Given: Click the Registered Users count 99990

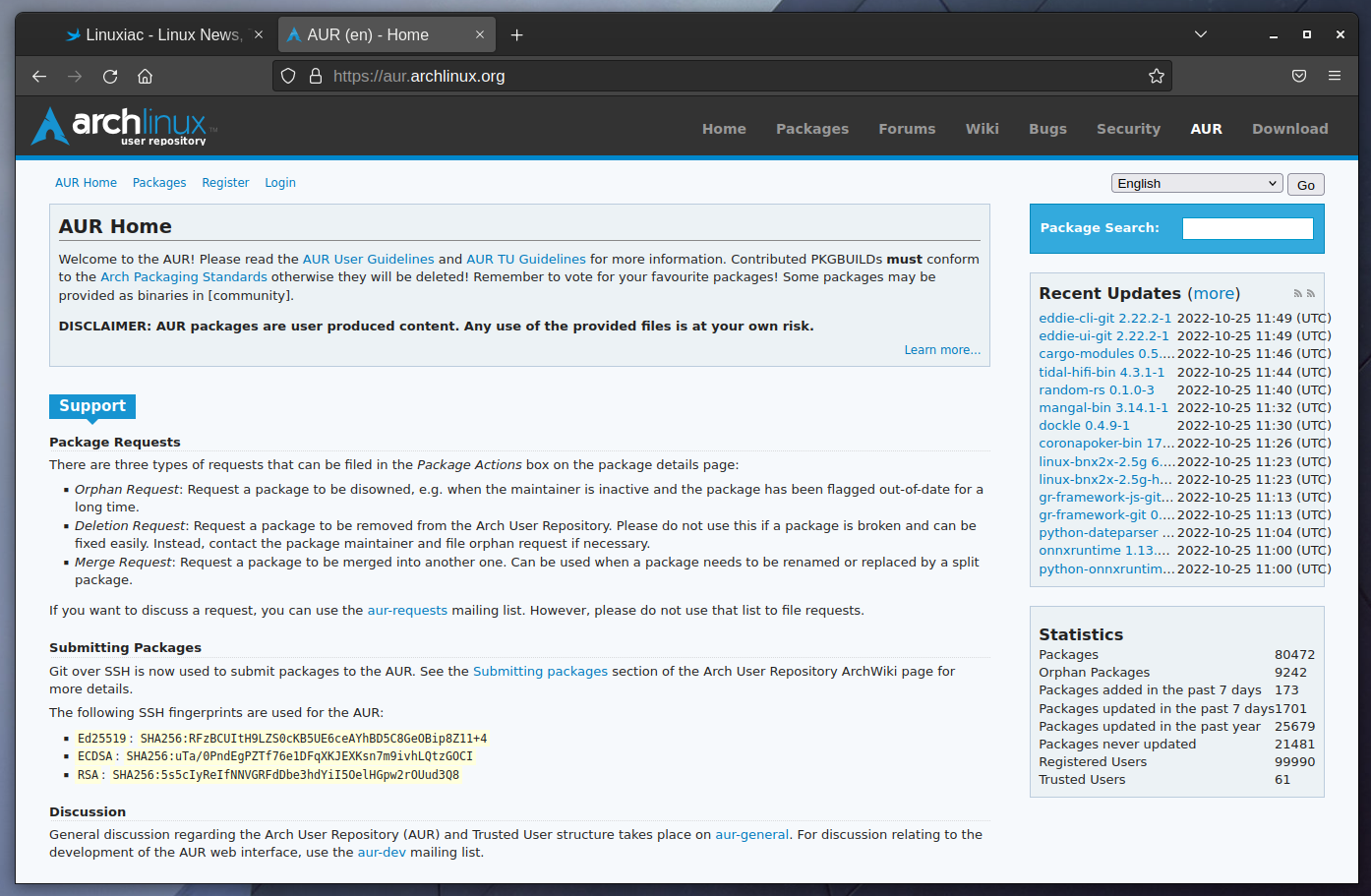Looking at the screenshot, I should click(1294, 762).
